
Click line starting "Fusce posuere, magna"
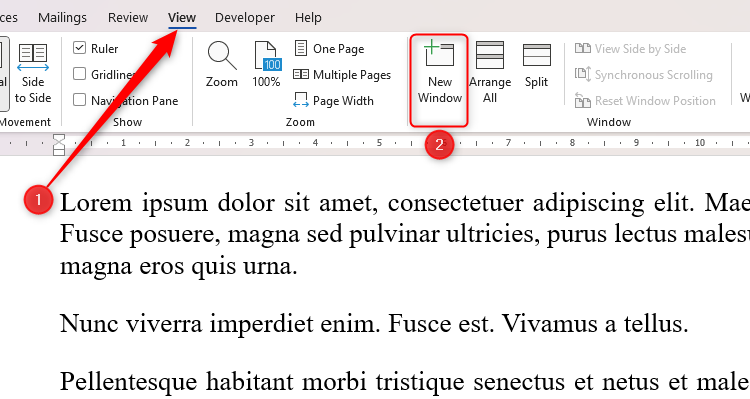coord(405,235)
